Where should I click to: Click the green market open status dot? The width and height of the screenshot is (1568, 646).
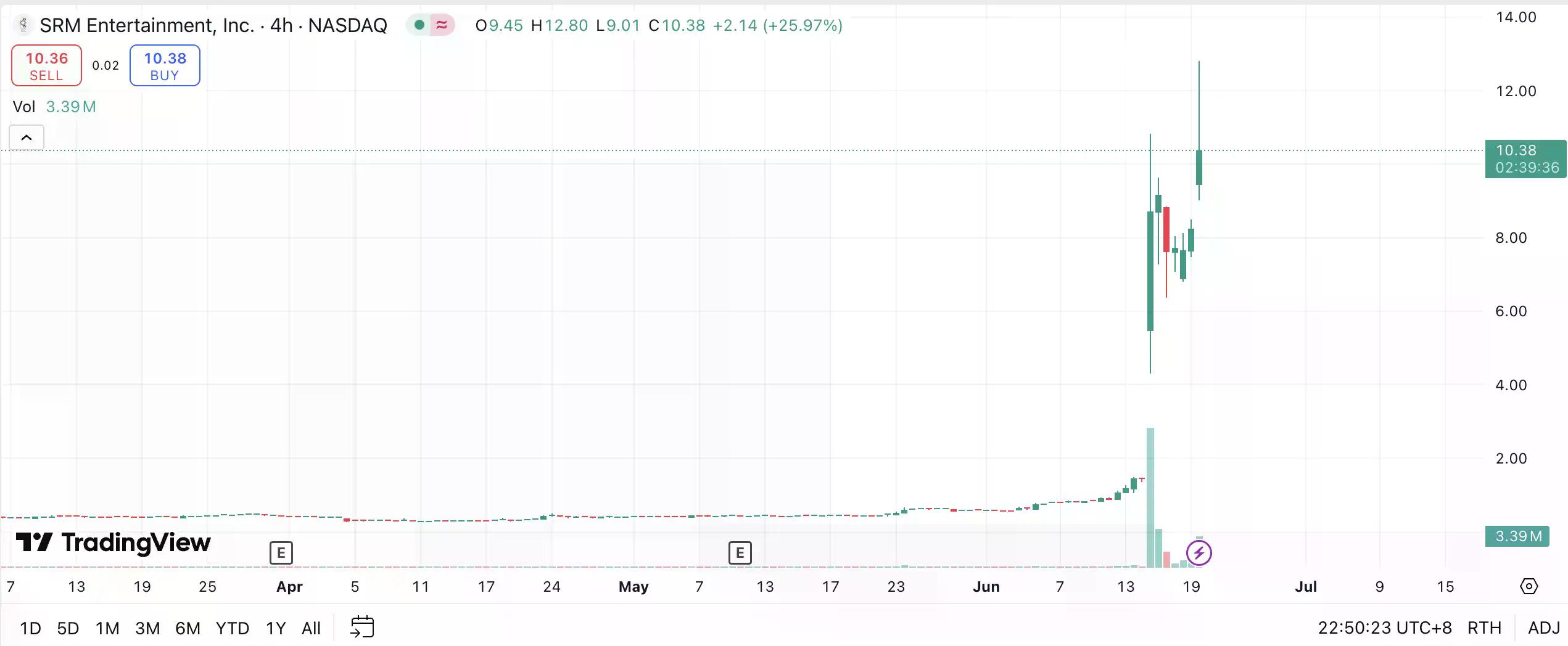(419, 25)
